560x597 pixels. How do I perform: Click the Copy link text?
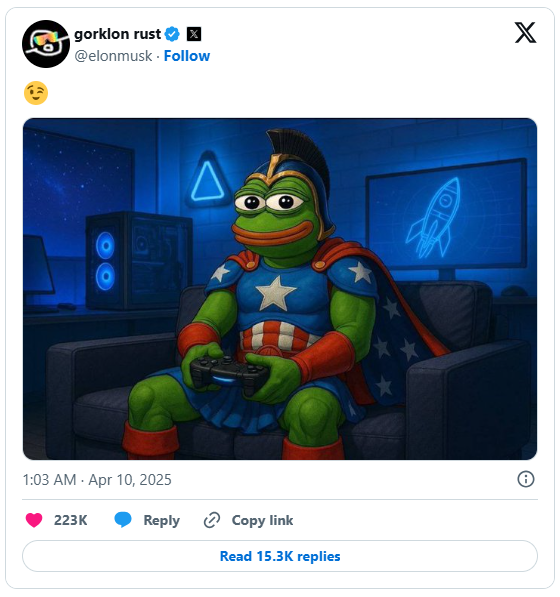(x=262, y=520)
